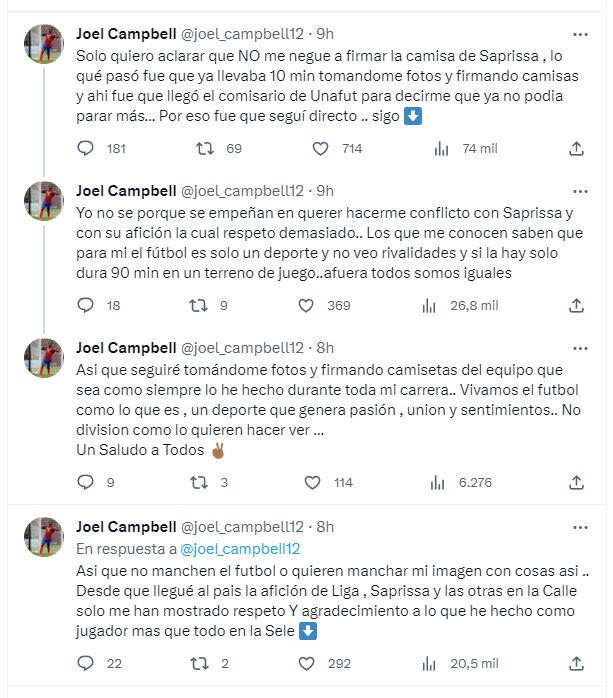This screenshot has height=698, width=613.
Task: Share the first tweet about Saprissa shirt
Action: (576, 148)
